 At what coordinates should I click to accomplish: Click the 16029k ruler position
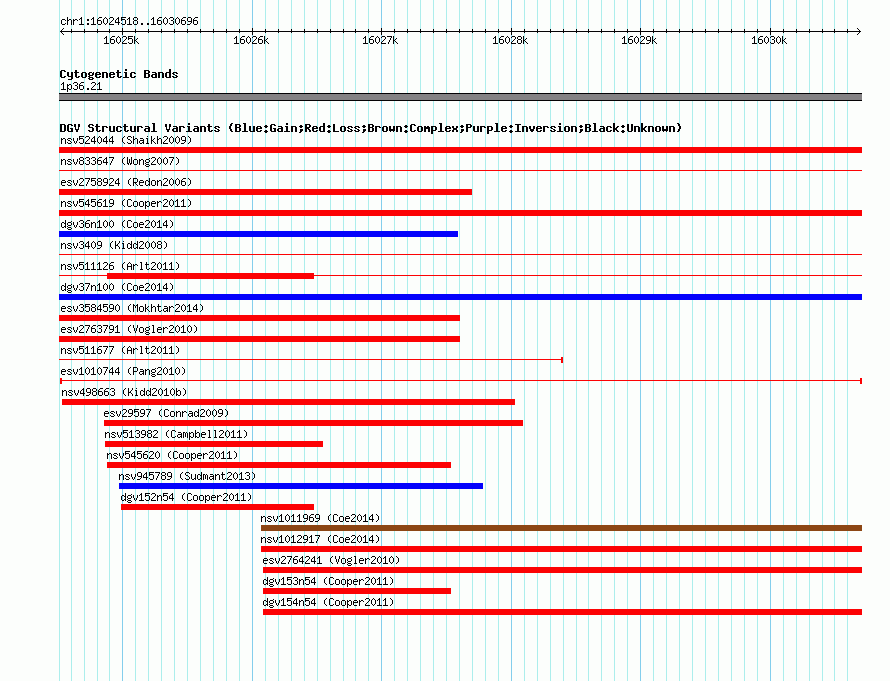(x=639, y=40)
